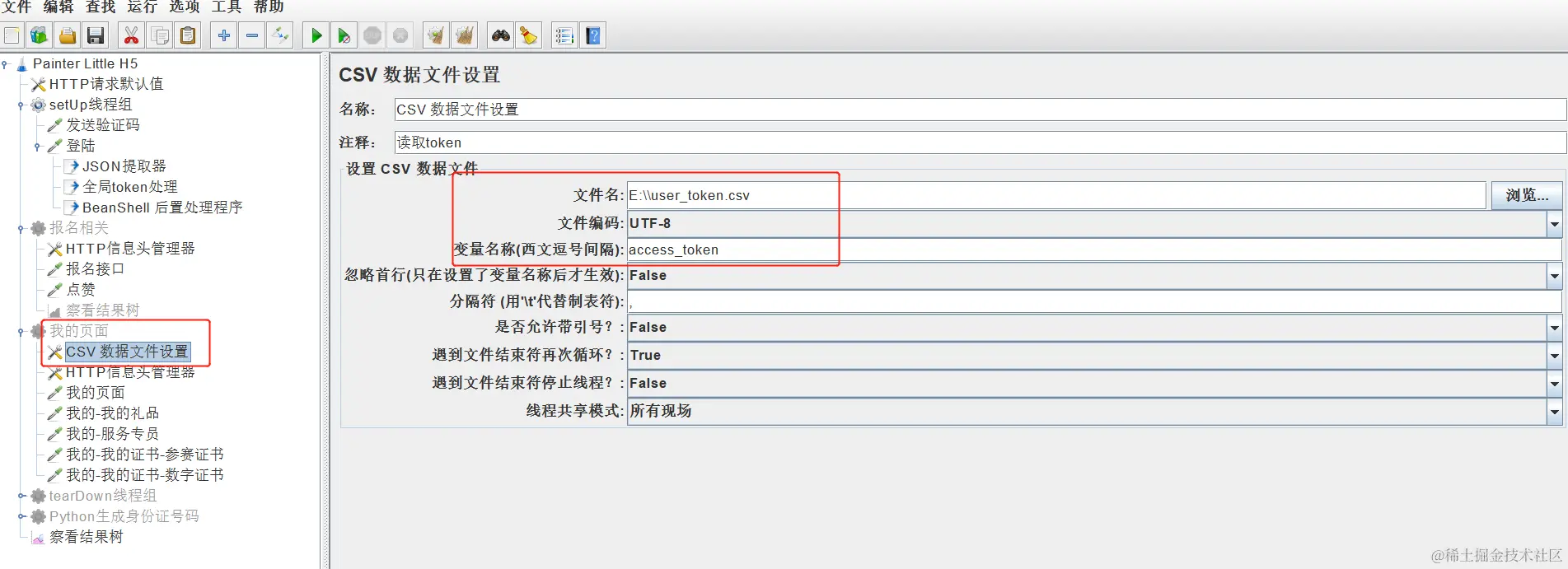Select 报名接口 sampler in the tree
Screen dimensions: 1568x569
pos(95,269)
